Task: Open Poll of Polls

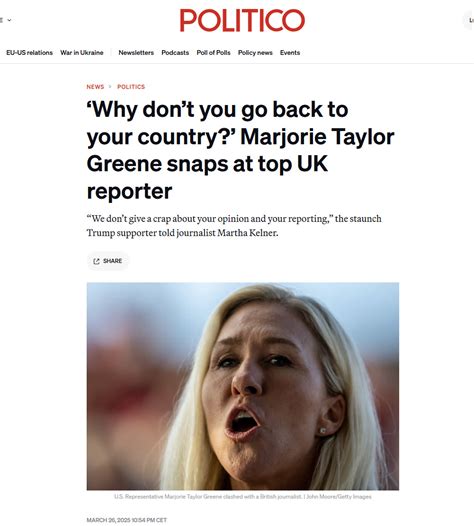Action: pyautogui.click(x=213, y=53)
